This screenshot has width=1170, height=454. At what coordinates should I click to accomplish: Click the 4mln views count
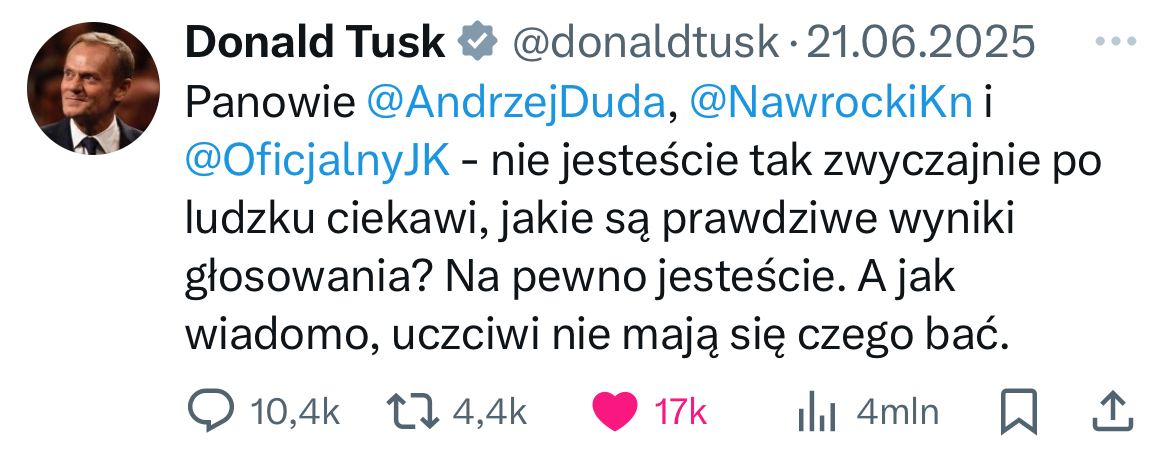click(x=897, y=411)
